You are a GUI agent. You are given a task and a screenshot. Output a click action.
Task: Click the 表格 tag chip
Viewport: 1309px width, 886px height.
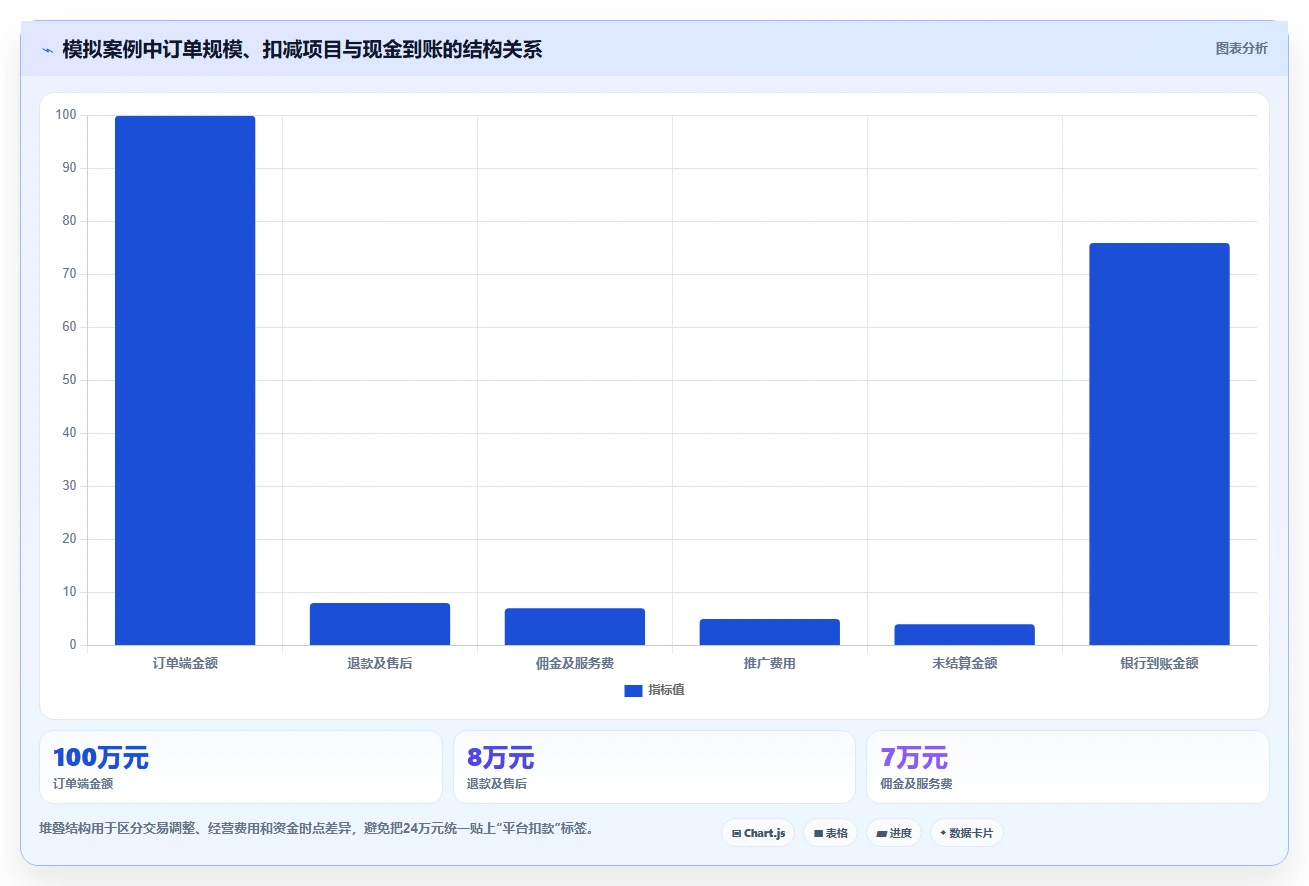[830, 833]
